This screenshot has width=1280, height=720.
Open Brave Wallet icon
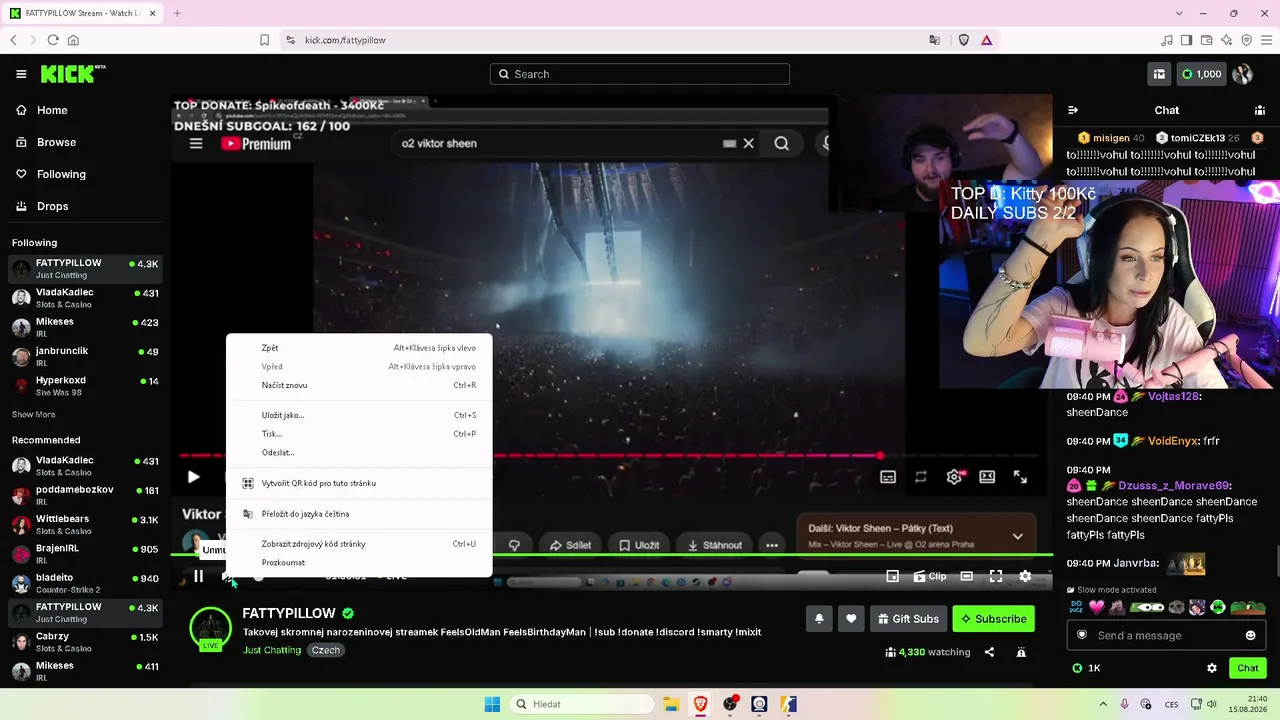(1206, 40)
